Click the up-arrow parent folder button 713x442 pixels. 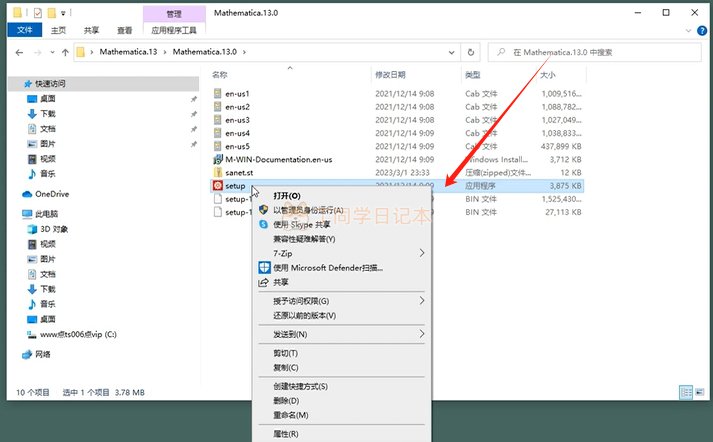(66, 50)
